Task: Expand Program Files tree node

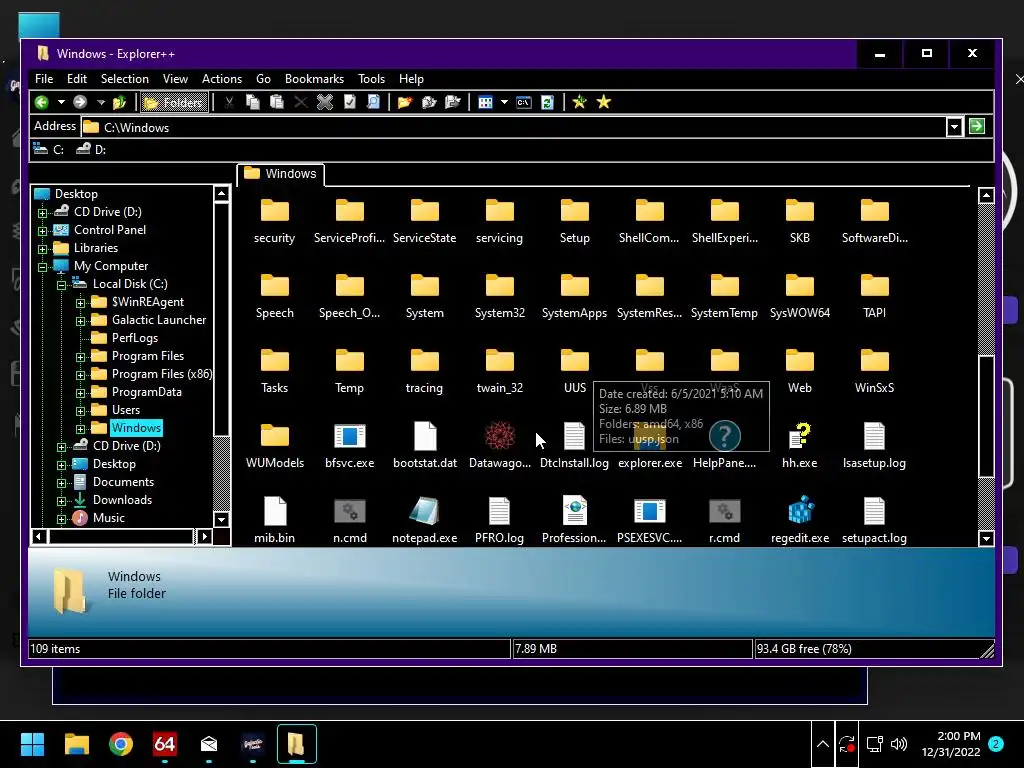Action: click(80, 357)
